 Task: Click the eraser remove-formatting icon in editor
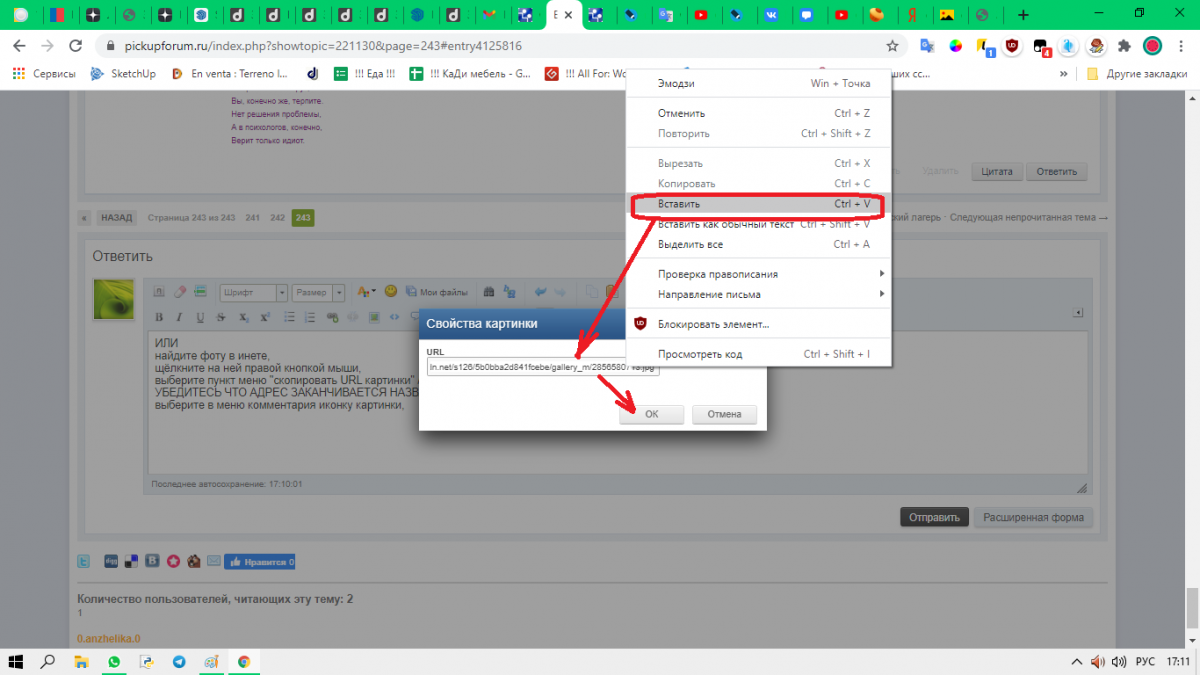click(180, 293)
